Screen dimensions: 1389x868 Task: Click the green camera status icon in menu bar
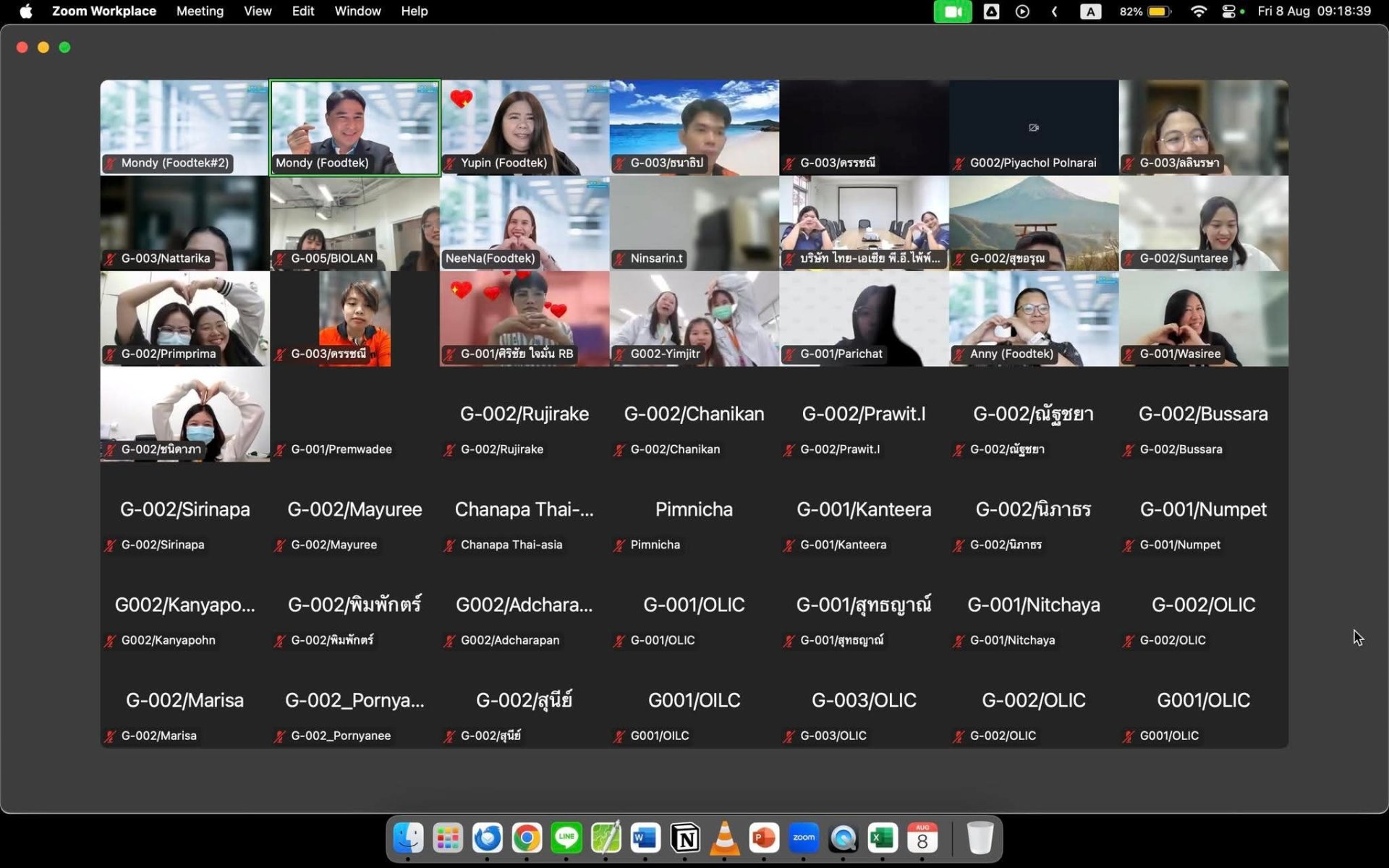[952, 12]
